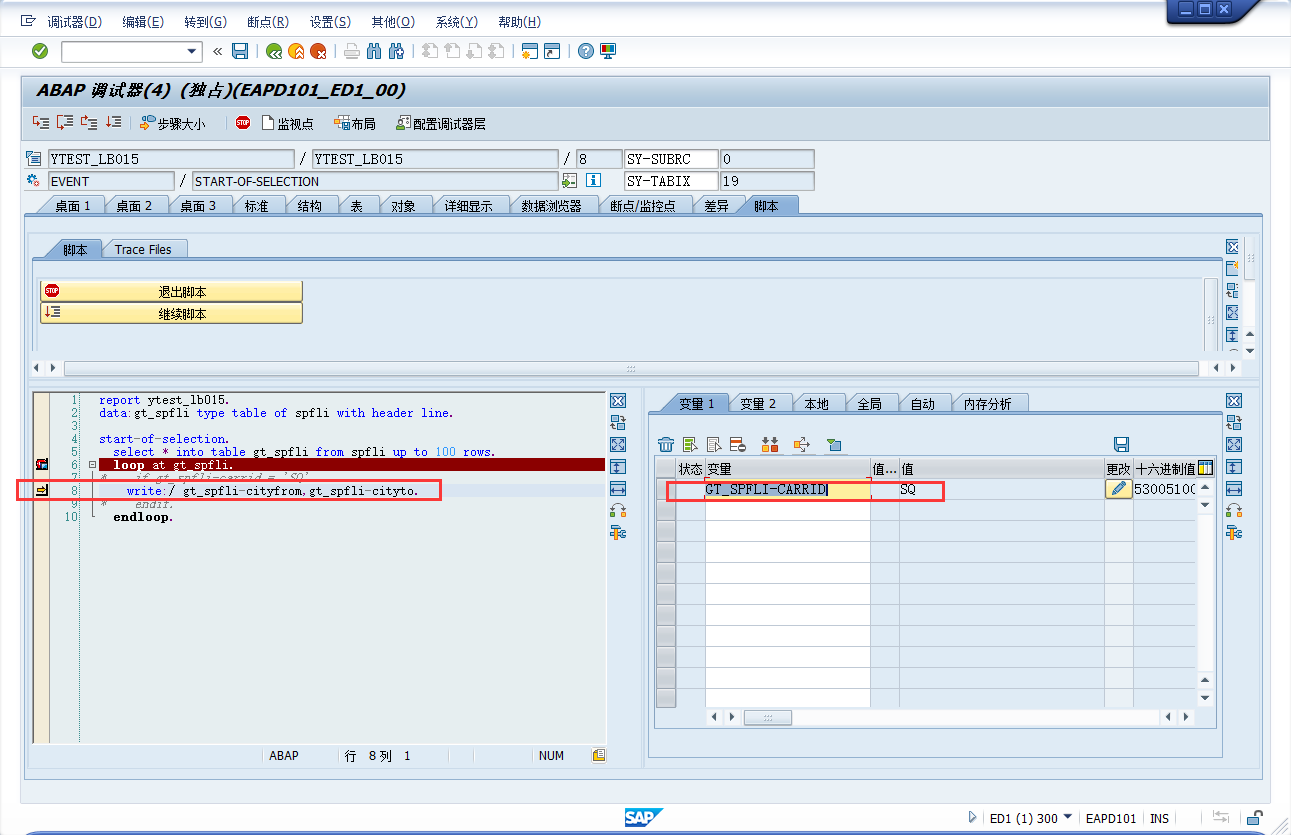
Task: Click the Create New Session icon
Action: [x=530, y=51]
